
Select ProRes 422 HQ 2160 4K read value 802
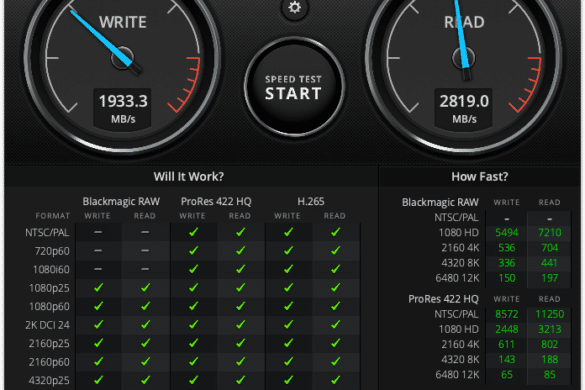[550, 344]
